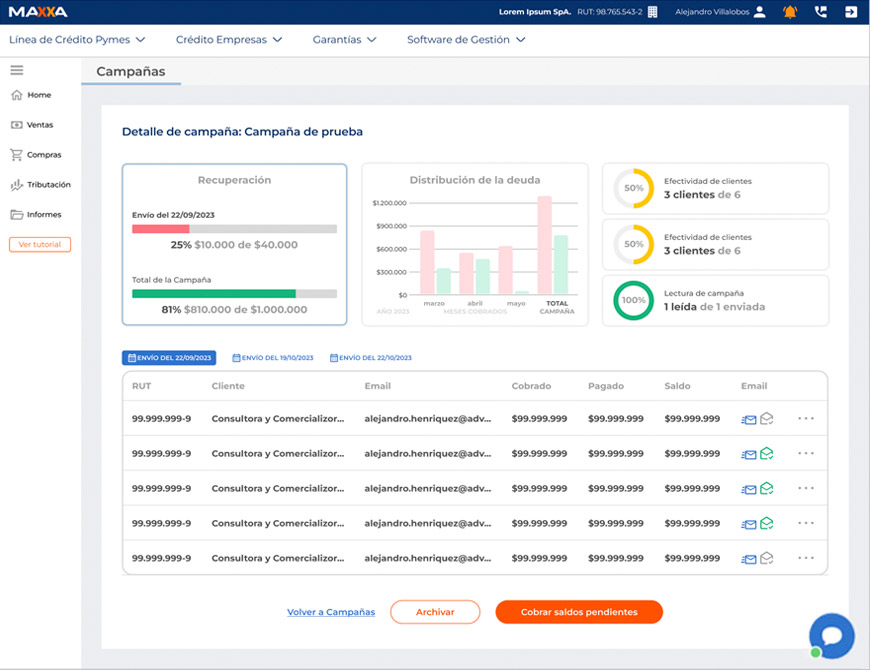Viewport: 870px width, 670px height.
Task: Click the sent mail icon in fourth table row
Action: pos(748,524)
